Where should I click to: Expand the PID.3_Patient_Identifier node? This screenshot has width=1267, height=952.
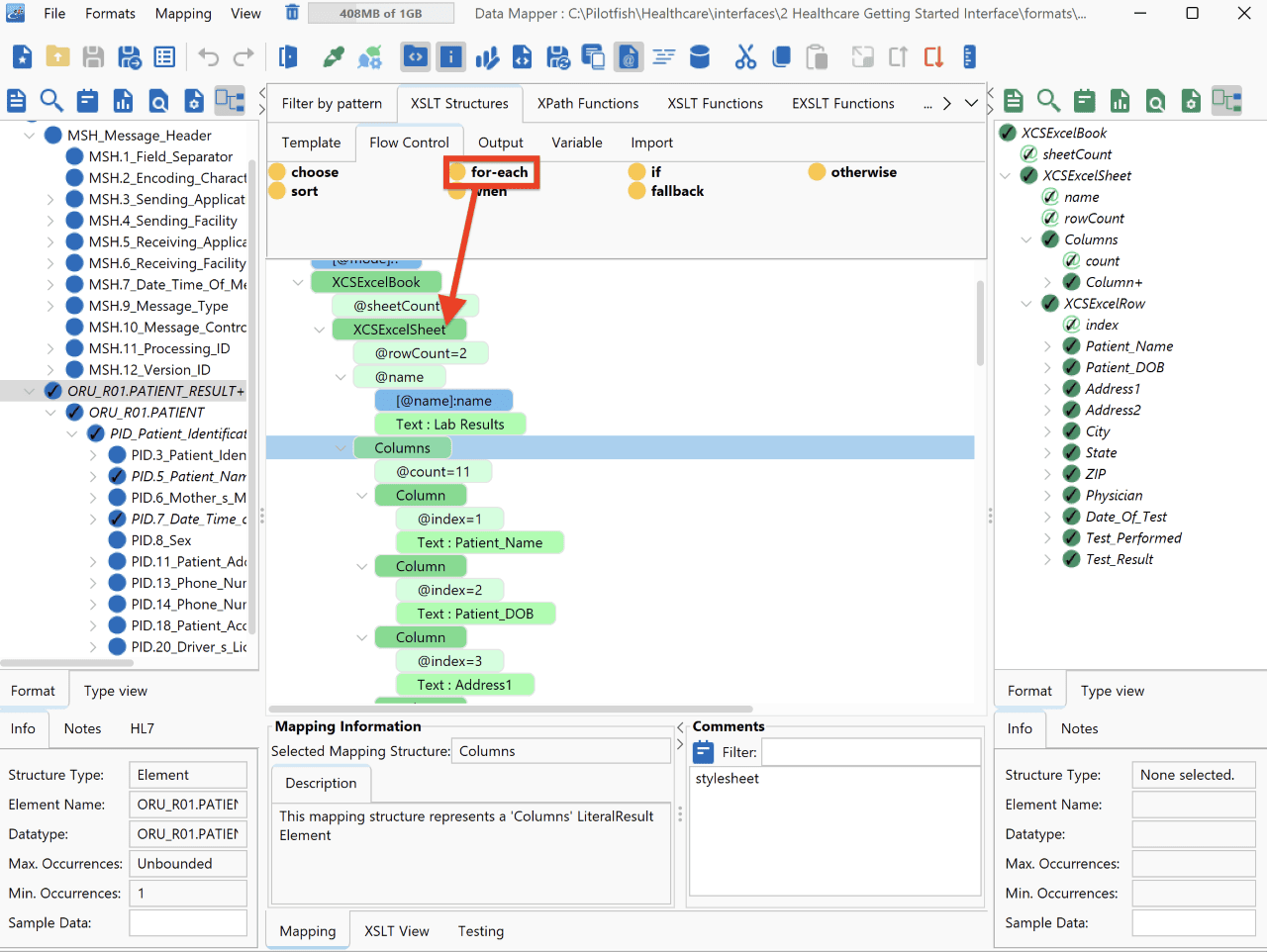click(93, 455)
